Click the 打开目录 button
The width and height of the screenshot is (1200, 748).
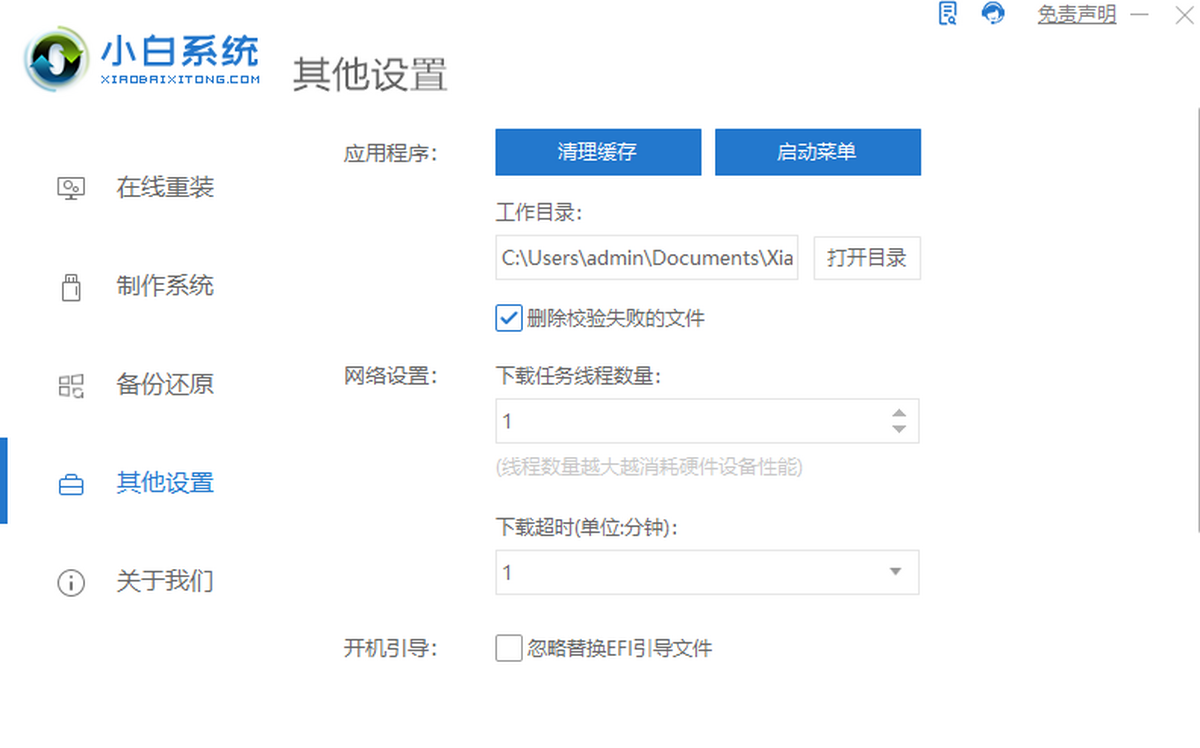[x=867, y=258]
